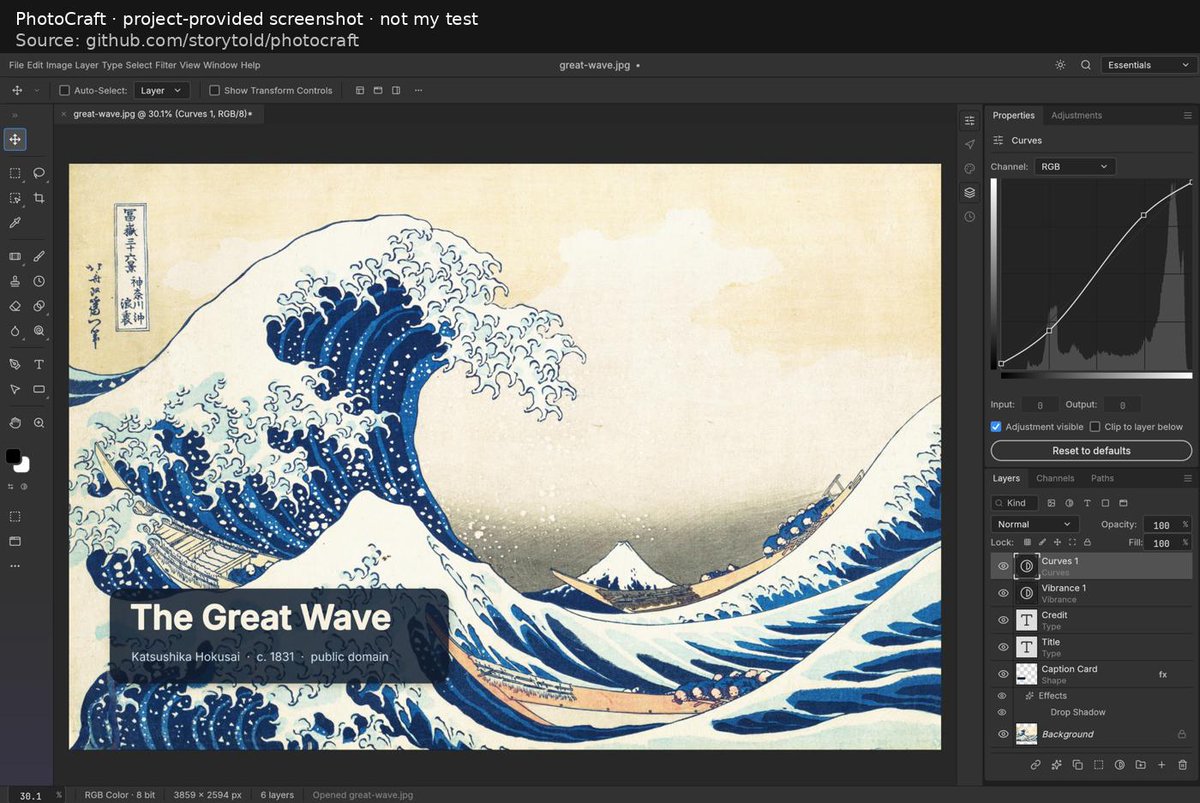
Task: Click the fx badge on Caption Card
Action: (1163, 675)
